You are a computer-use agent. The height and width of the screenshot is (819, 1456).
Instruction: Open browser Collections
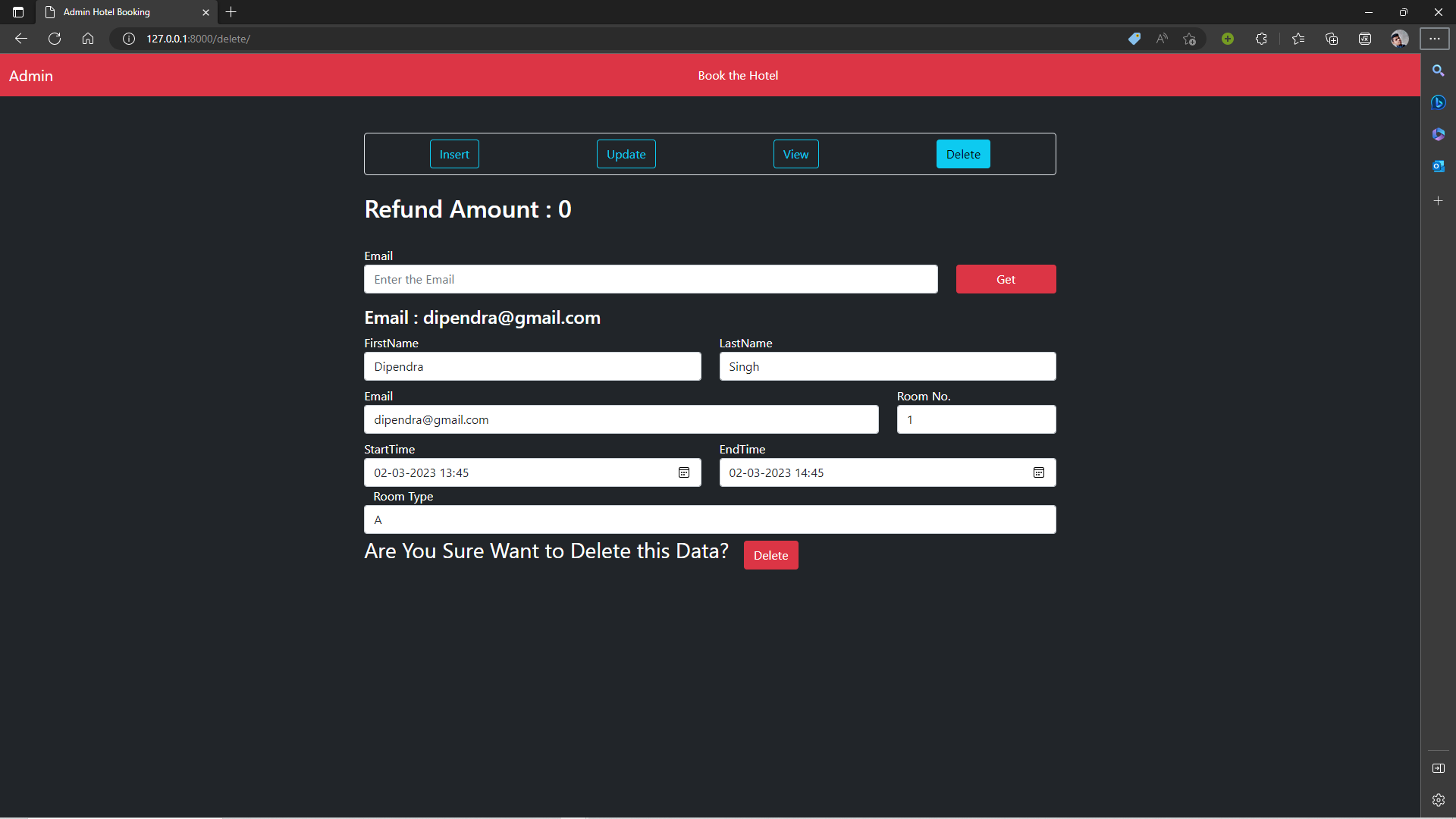click(x=1332, y=38)
